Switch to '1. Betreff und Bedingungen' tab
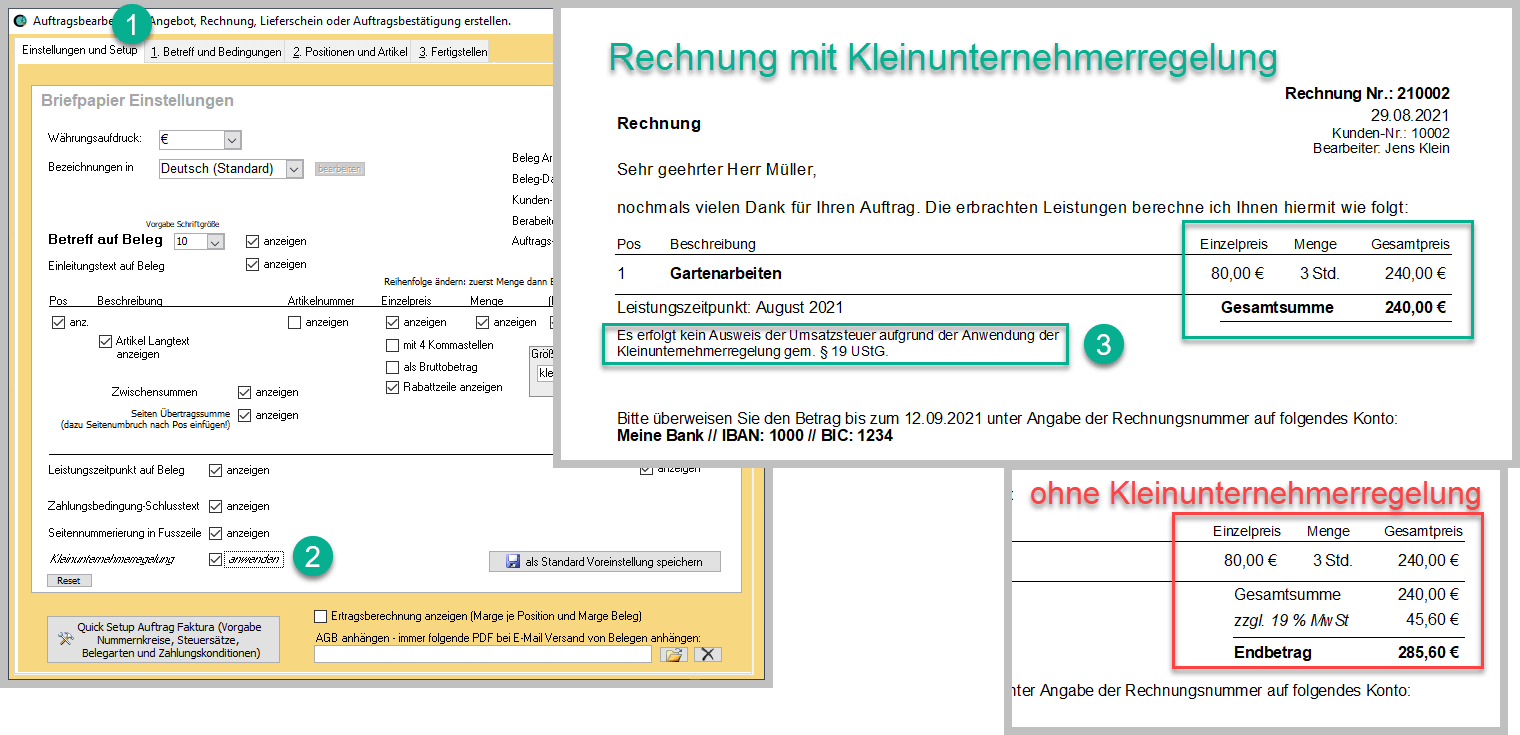 [x=215, y=52]
